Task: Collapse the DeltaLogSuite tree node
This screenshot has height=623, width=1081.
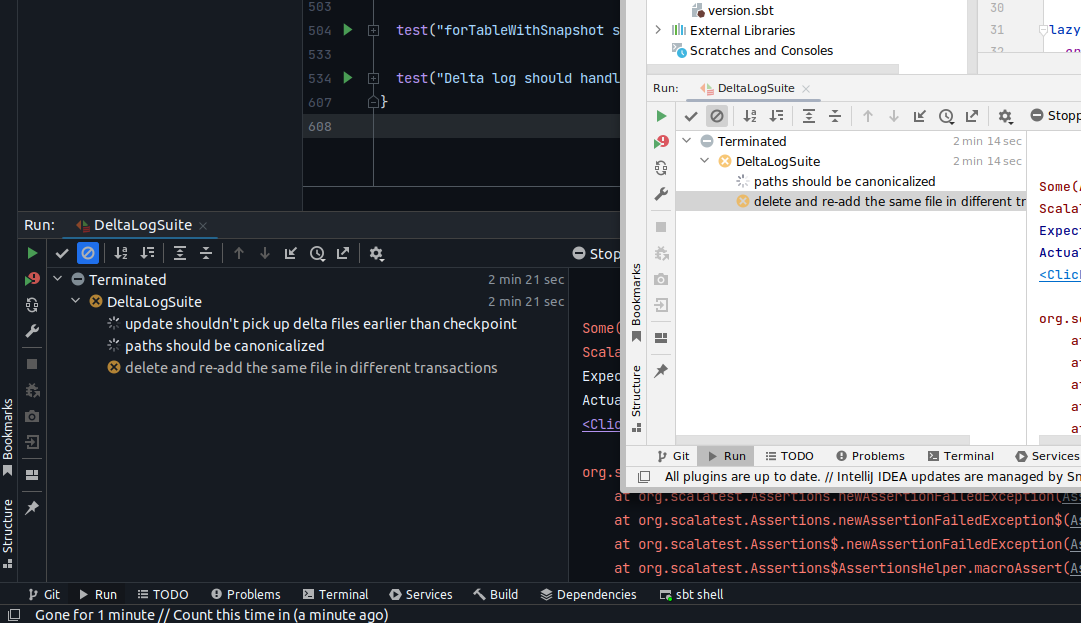Action: 74,300
